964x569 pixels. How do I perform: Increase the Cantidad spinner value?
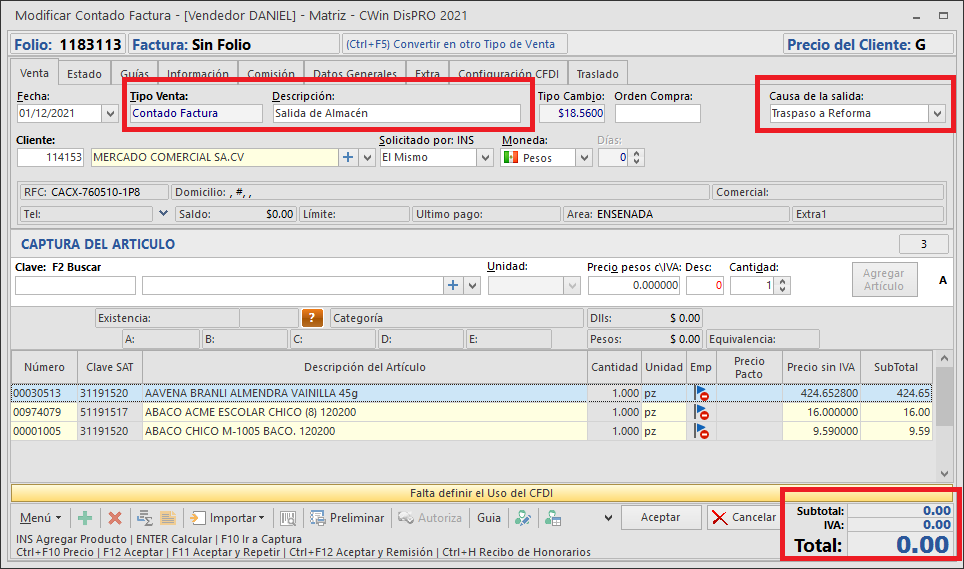point(782,281)
